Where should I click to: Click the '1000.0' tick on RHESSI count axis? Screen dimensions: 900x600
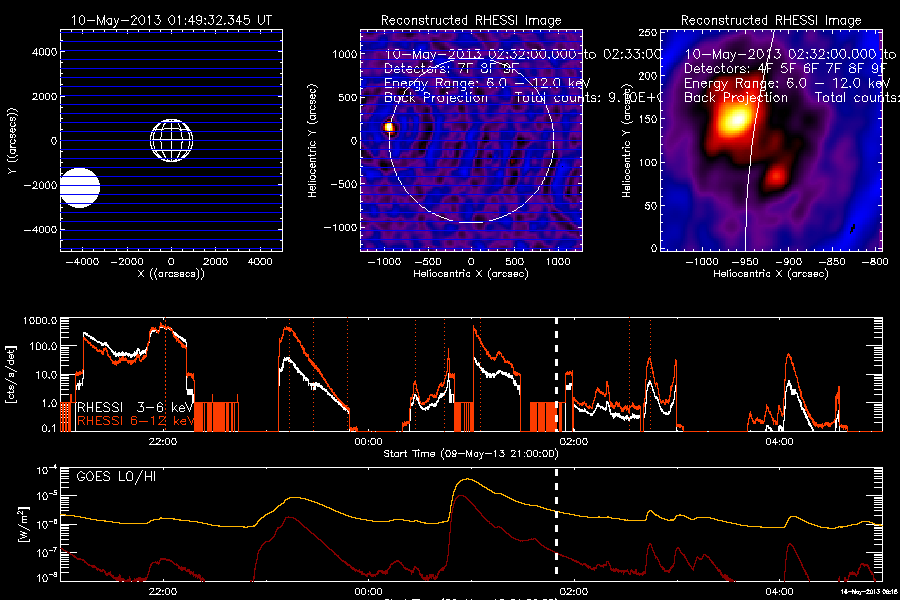tap(40, 320)
